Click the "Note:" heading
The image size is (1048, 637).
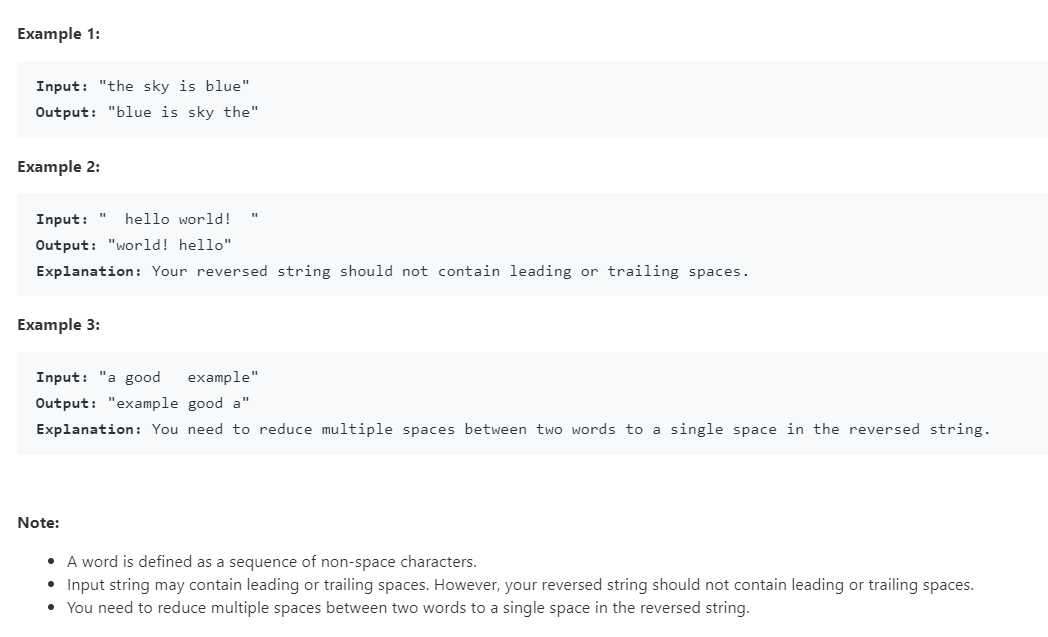38,523
